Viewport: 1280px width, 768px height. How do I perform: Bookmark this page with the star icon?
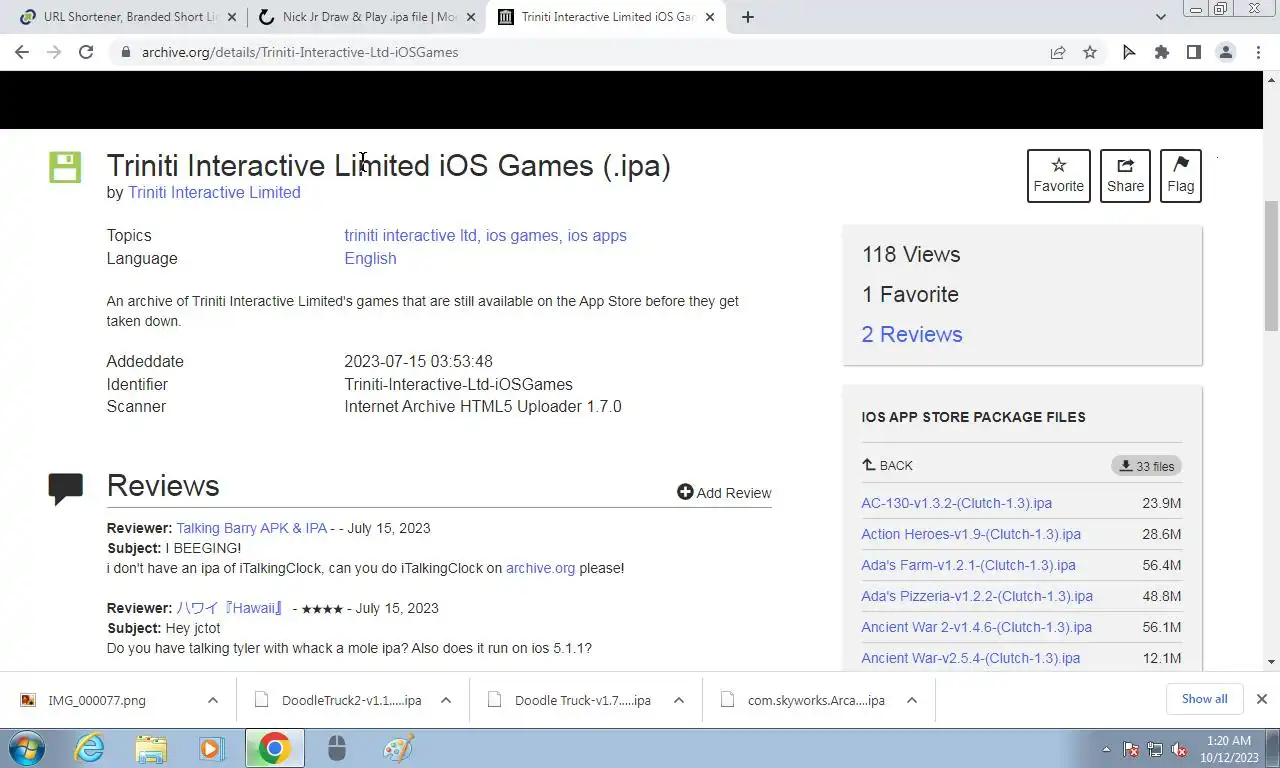tap(1090, 52)
